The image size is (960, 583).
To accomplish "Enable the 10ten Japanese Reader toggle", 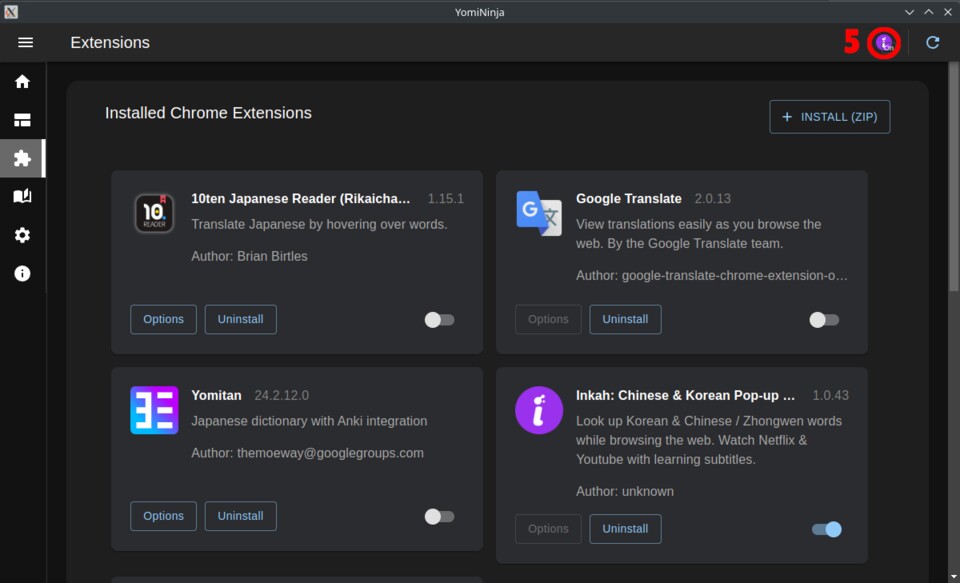I will pos(439,320).
